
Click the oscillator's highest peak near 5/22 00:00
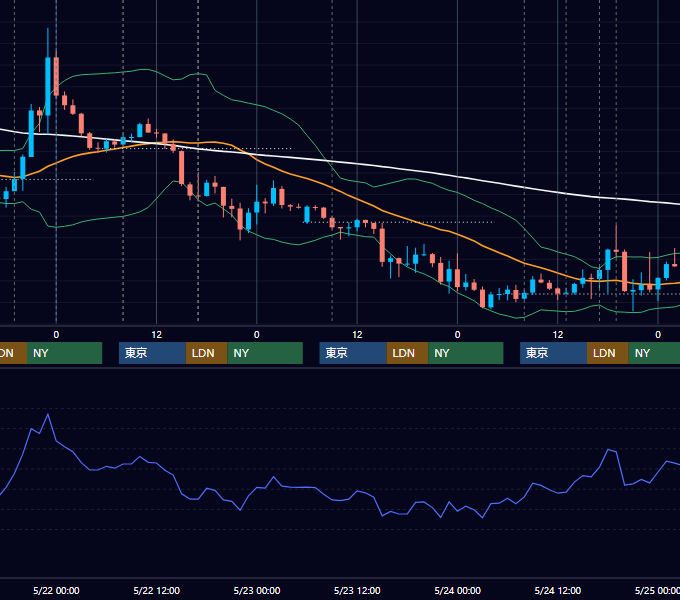click(48, 415)
